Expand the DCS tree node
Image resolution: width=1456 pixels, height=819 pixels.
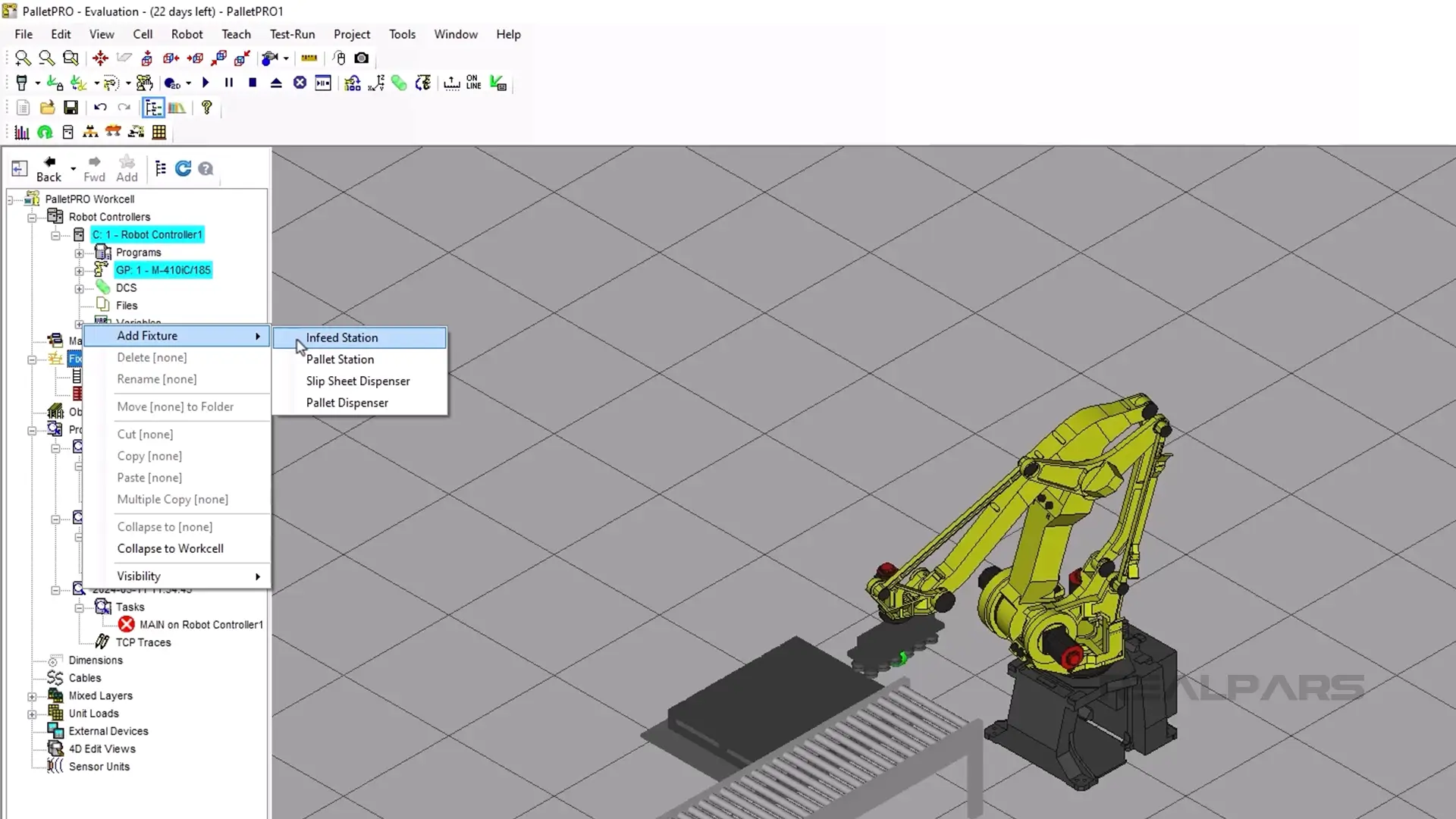tap(79, 289)
